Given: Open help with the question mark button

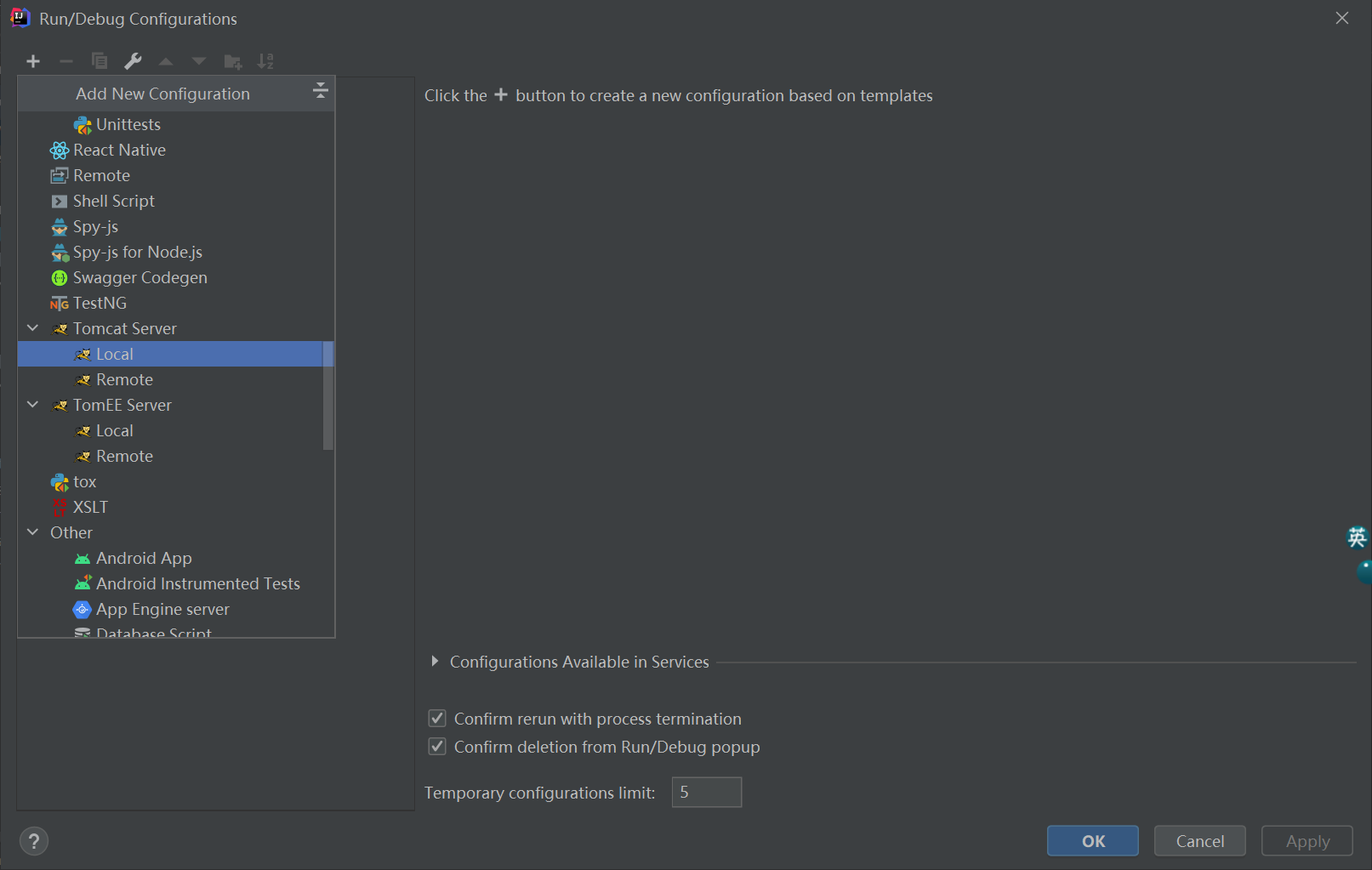Looking at the screenshot, I should (34, 841).
